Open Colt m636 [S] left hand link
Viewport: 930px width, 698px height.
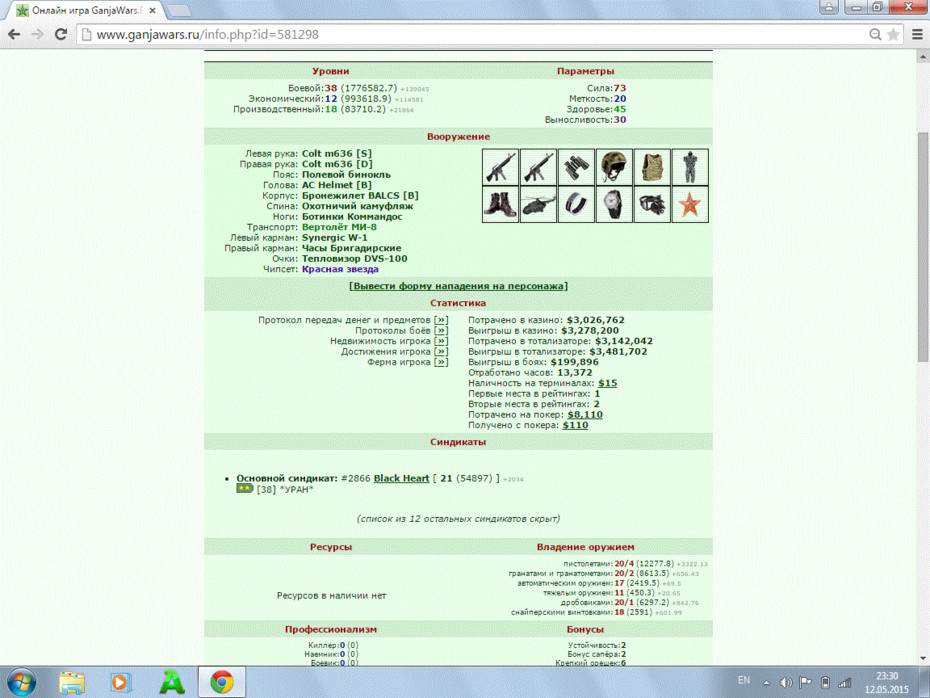coord(337,154)
